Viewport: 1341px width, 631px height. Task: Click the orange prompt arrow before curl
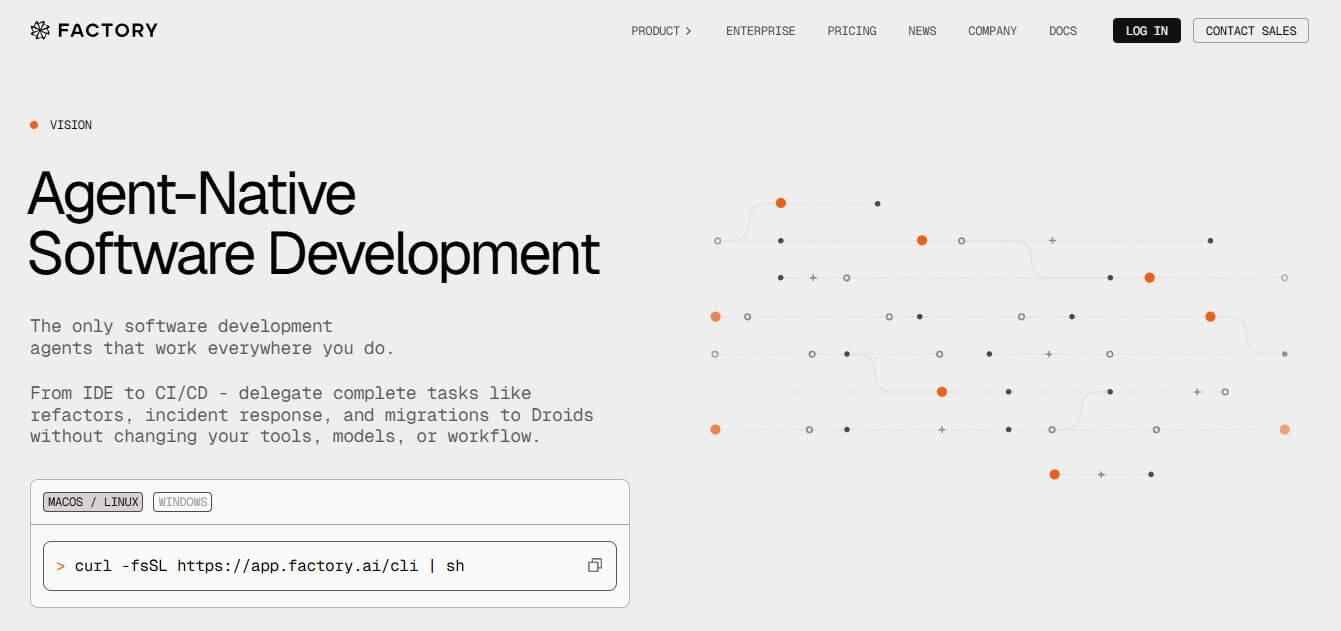click(60, 566)
